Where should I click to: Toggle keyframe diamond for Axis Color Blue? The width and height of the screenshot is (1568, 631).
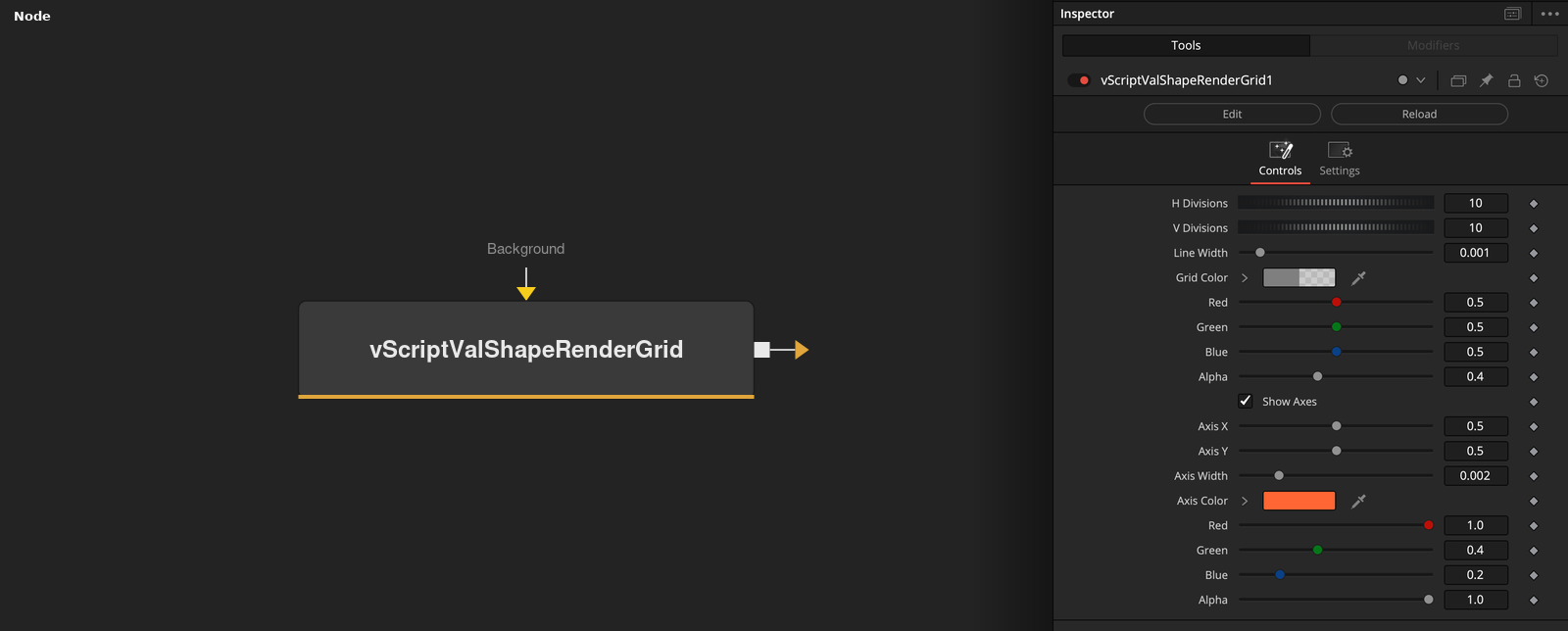click(x=1534, y=575)
